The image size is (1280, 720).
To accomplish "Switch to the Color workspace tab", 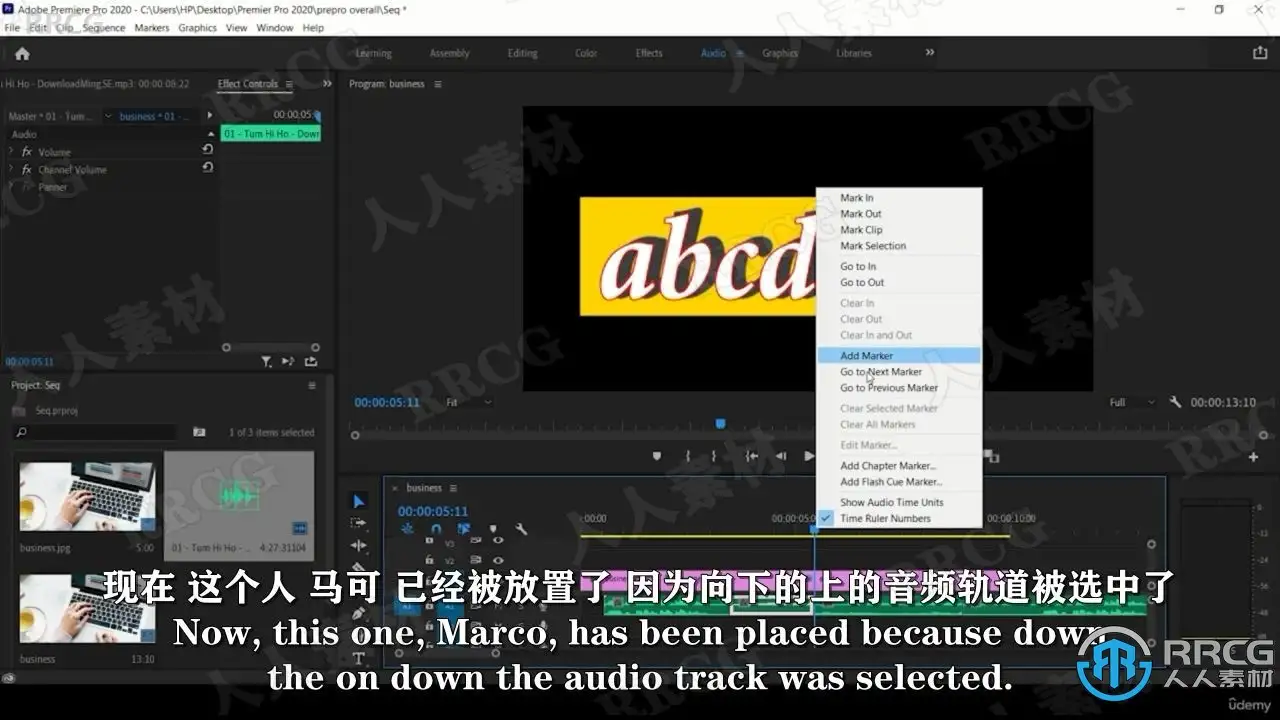I will pyautogui.click(x=586, y=53).
